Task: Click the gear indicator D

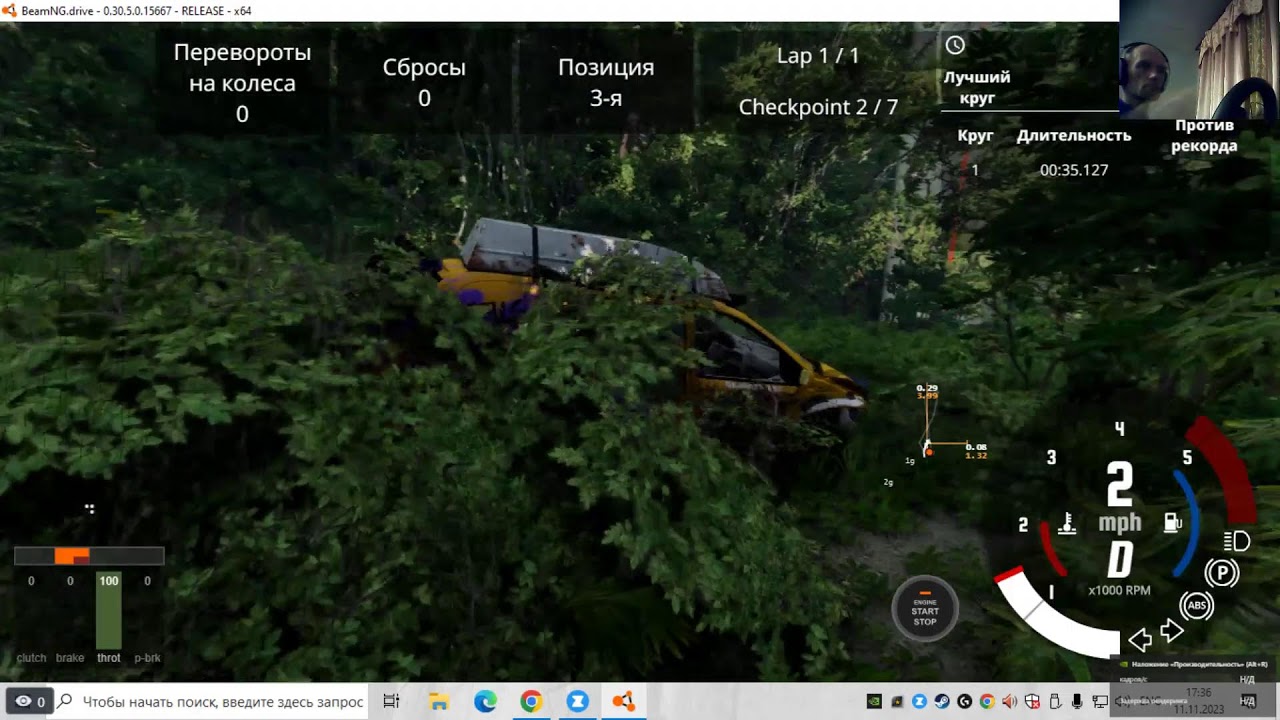Action: click(x=1120, y=561)
